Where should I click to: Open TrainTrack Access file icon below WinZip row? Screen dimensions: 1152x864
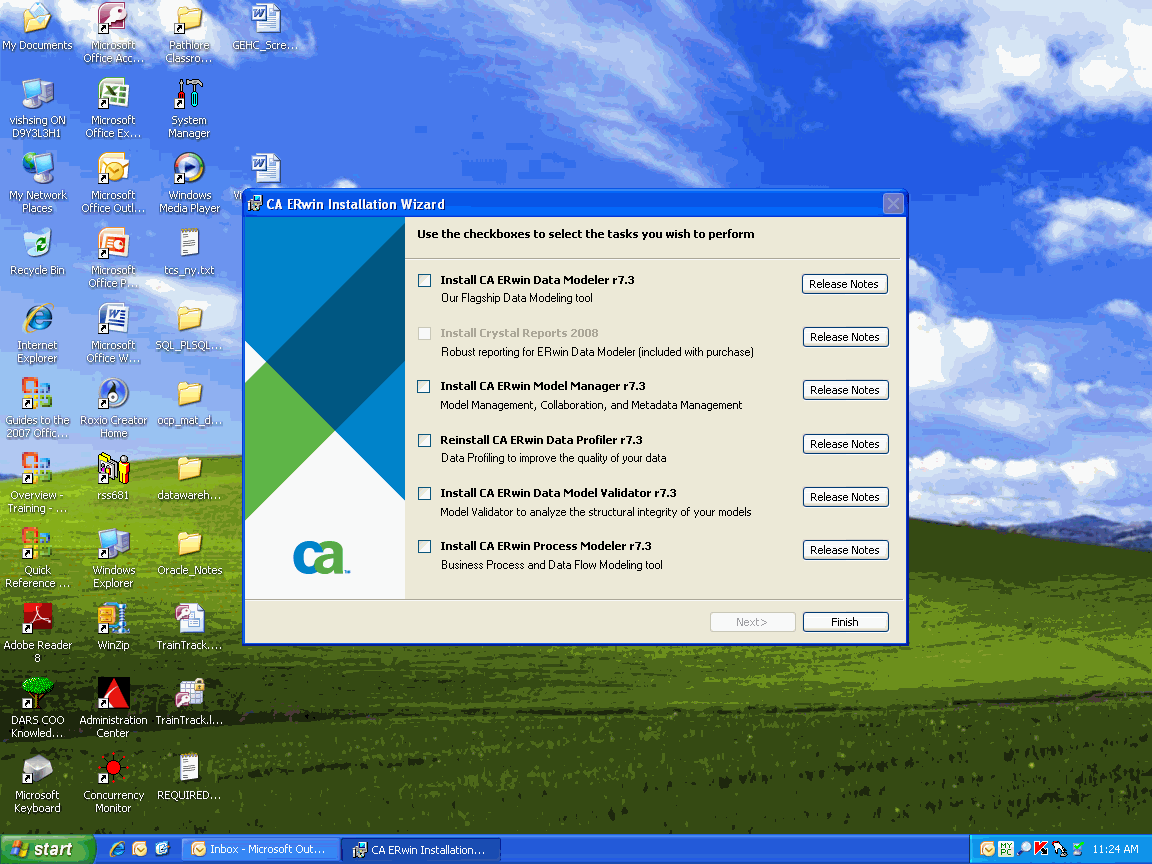189,626
